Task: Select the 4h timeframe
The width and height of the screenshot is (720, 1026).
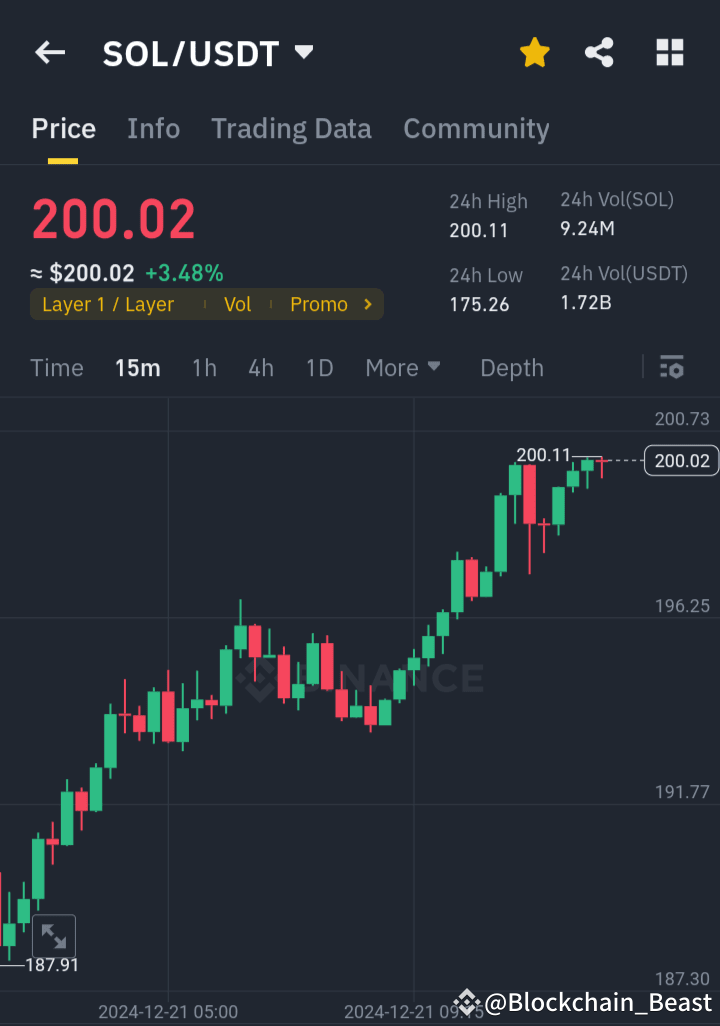Action: tap(260, 368)
